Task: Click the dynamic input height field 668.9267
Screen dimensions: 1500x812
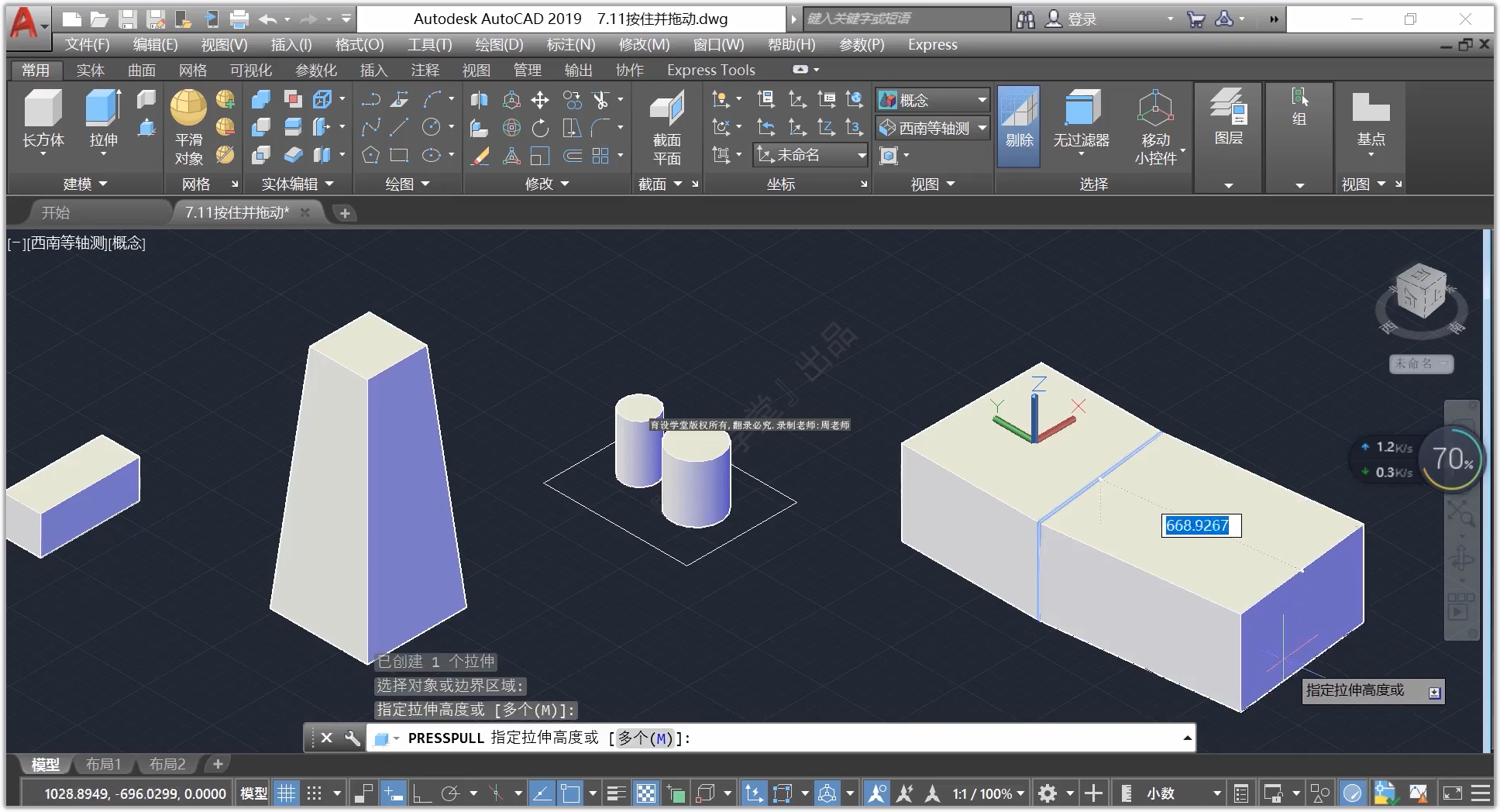Action: pos(1200,525)
